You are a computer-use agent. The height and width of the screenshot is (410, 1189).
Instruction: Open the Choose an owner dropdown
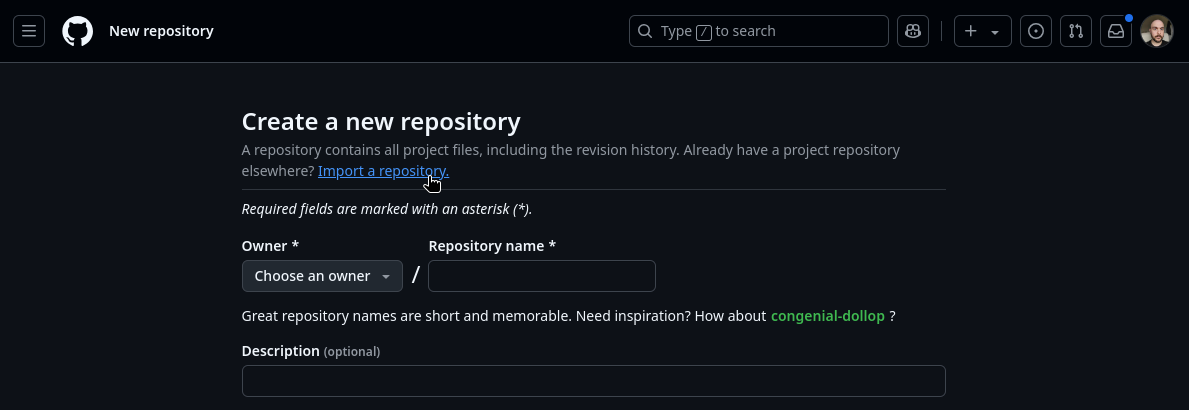(322, 276)
